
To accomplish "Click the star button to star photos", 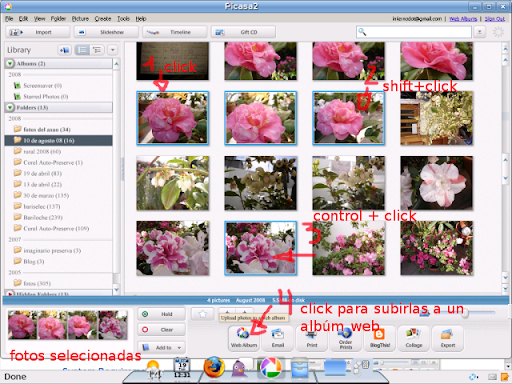I will click(203, 314).
